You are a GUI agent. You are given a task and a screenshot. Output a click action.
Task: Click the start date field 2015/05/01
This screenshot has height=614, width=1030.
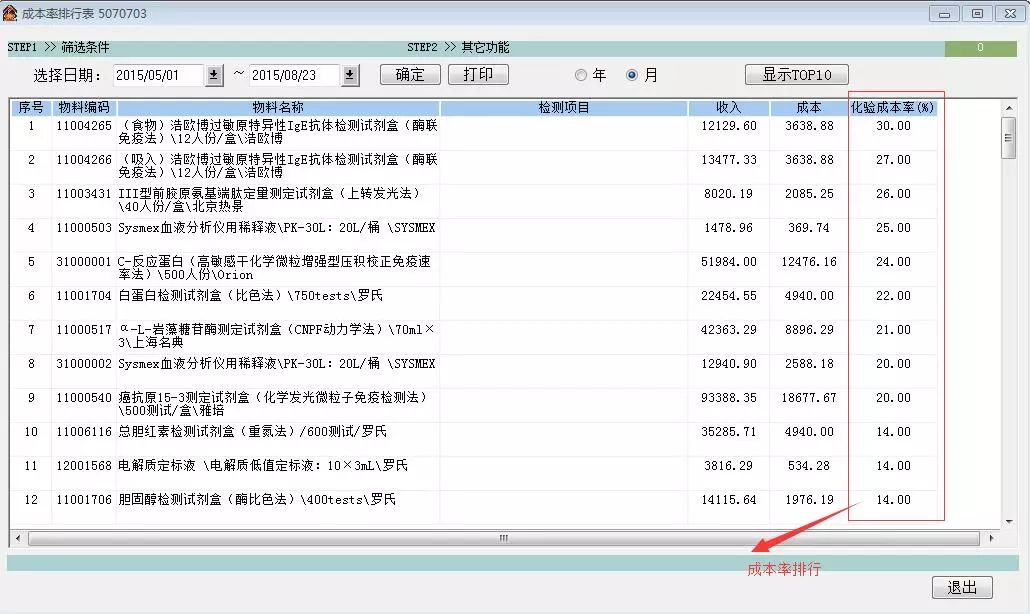click(158, 75)
